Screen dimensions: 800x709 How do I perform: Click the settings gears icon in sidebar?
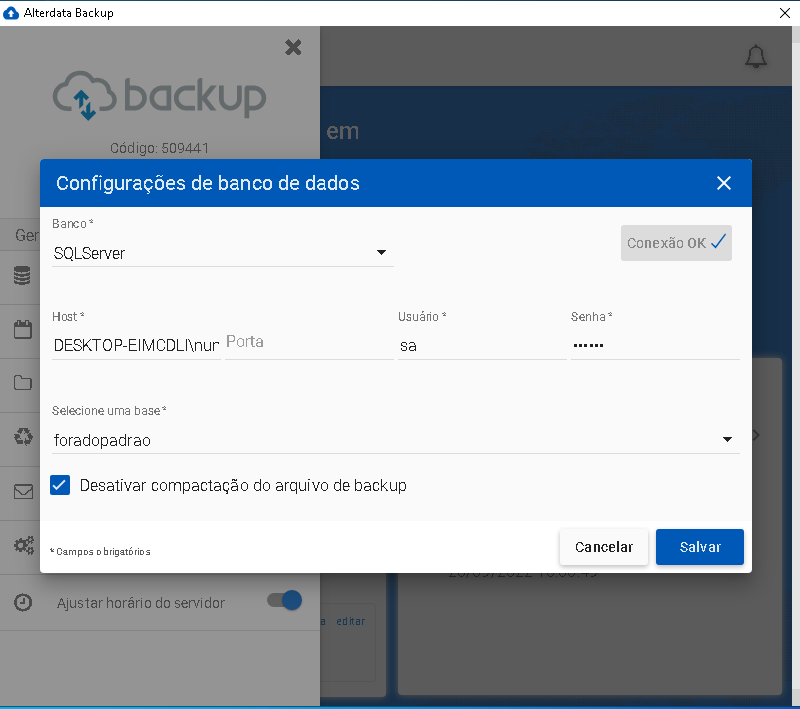(22, 546)
